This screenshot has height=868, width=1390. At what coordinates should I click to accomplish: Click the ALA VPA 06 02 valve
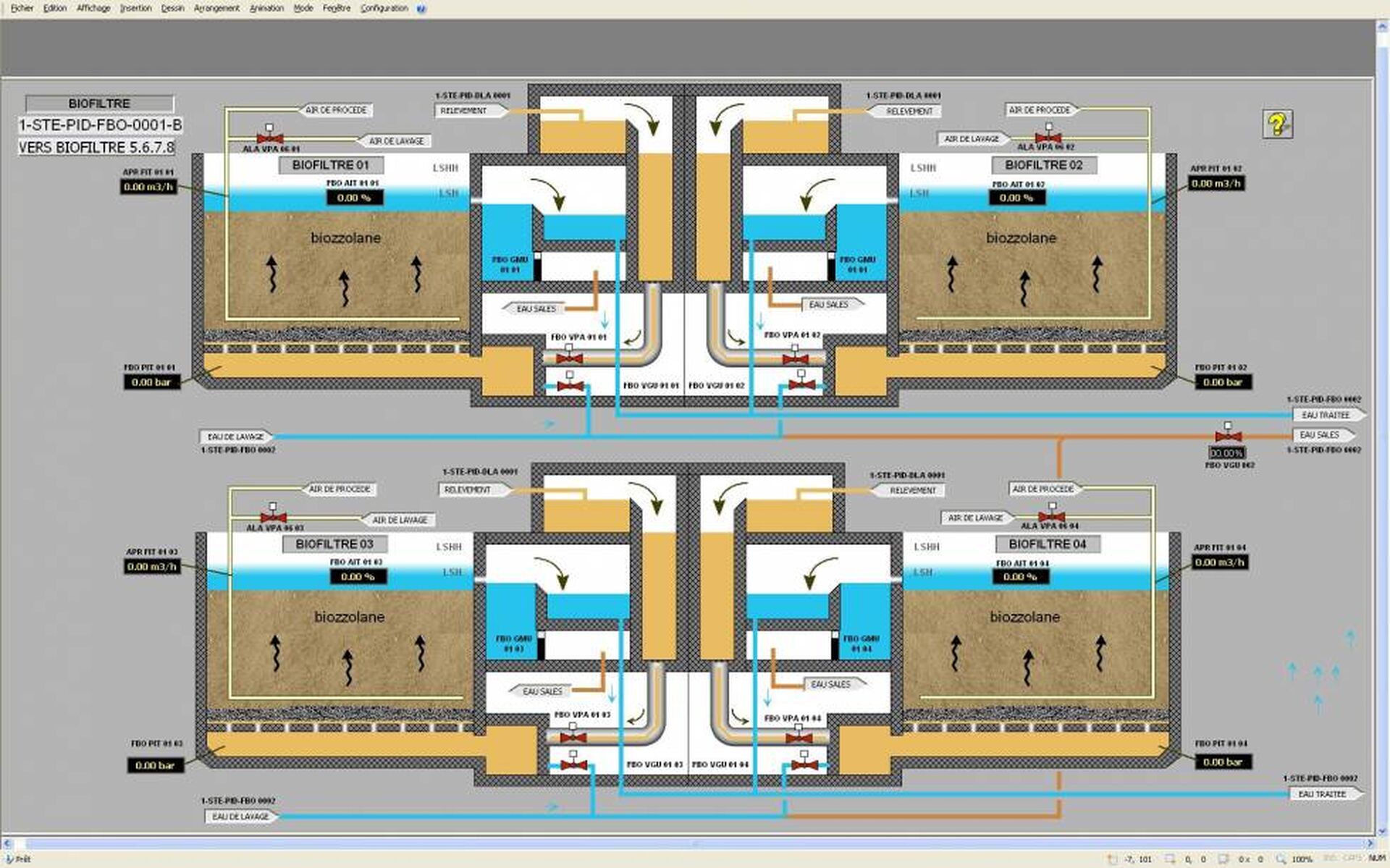[1048, 137]
